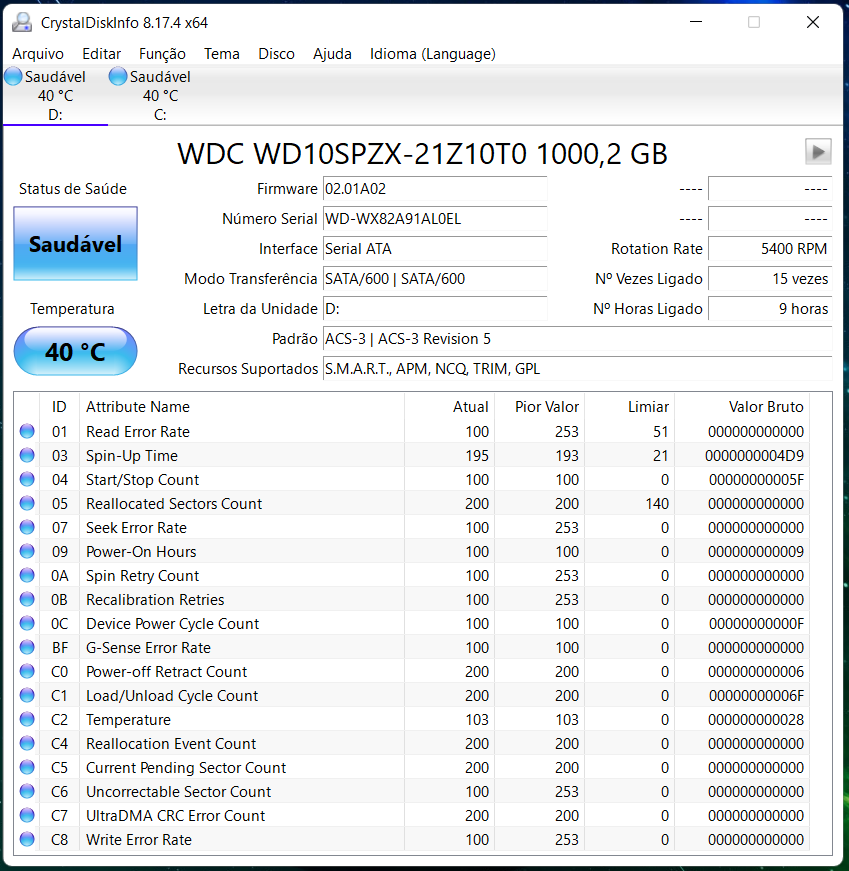The width and height of the screenshot is (849, 871).
Task: Click the Pior Valor column header
Action: (540, 407)
